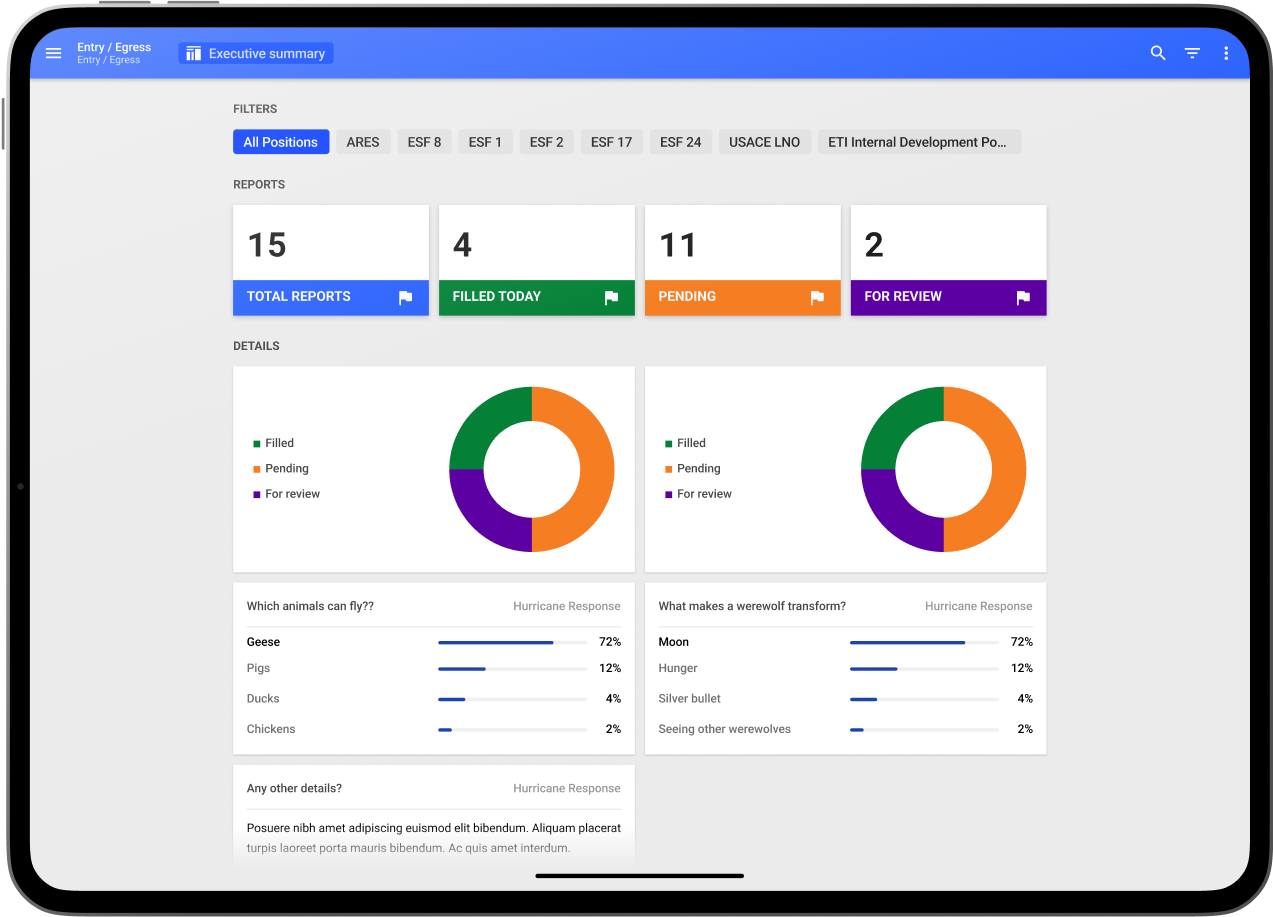This screenshot has height=917, width=1273.
Task: Click the flag icon on Filled Today
Action: point(611,297)
